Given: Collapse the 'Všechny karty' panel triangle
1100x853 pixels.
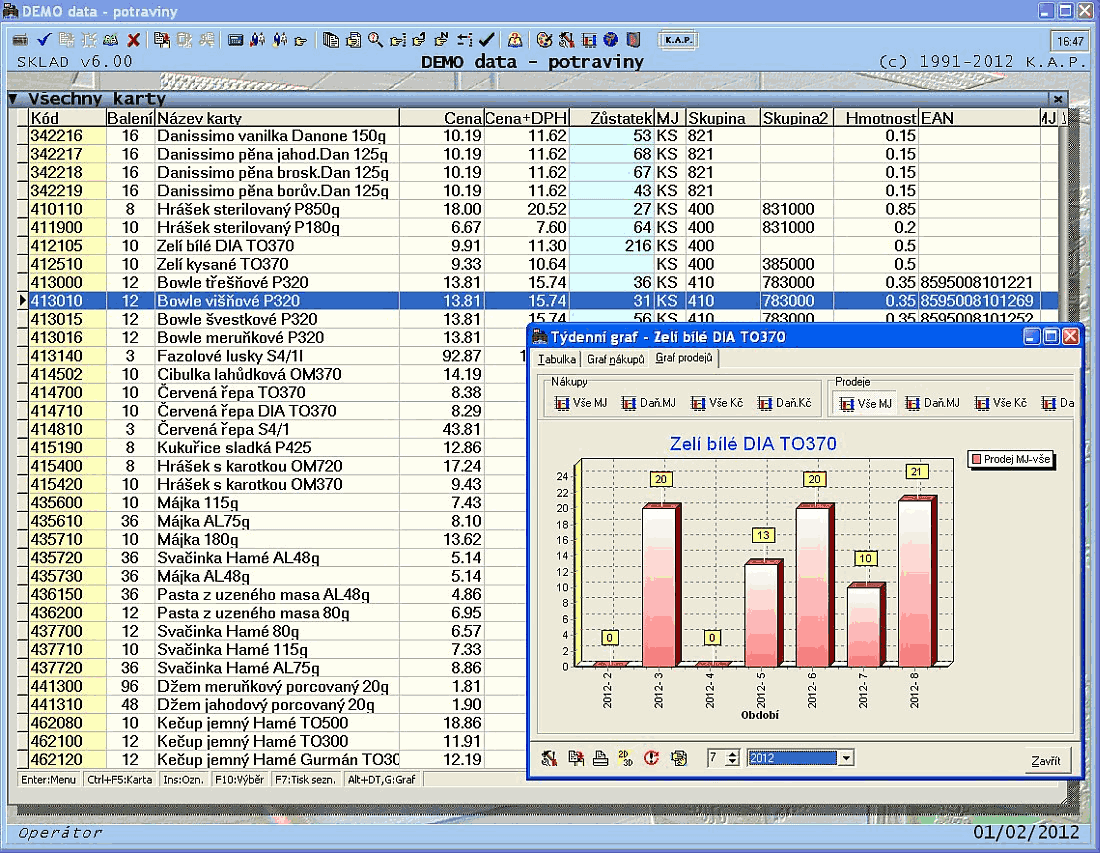Looking at the screenshot, I should click(x=13, y=99).
